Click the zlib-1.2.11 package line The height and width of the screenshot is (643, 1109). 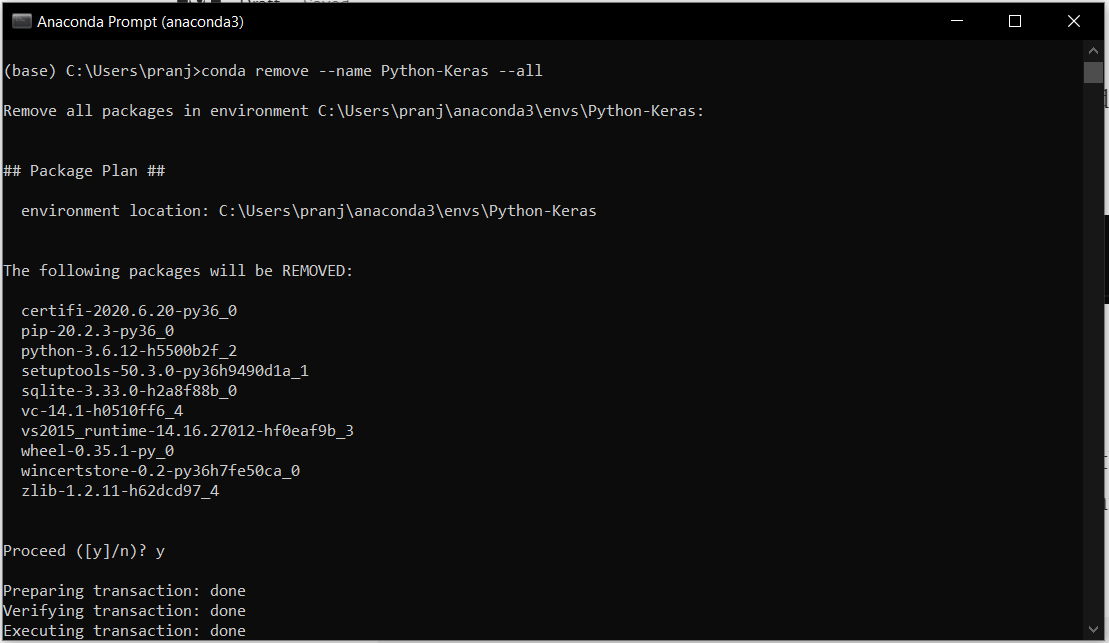pos(120,491)
